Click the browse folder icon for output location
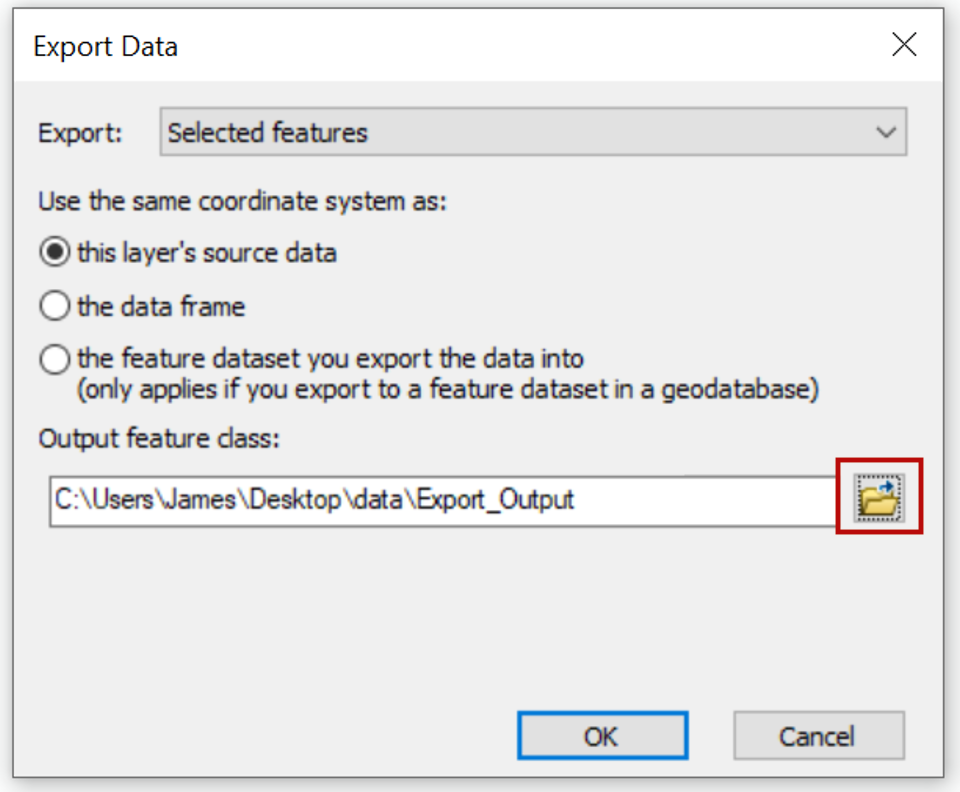The height and width of the screenshot is (792, 960). pyautogui.click(x=877, y=499)
